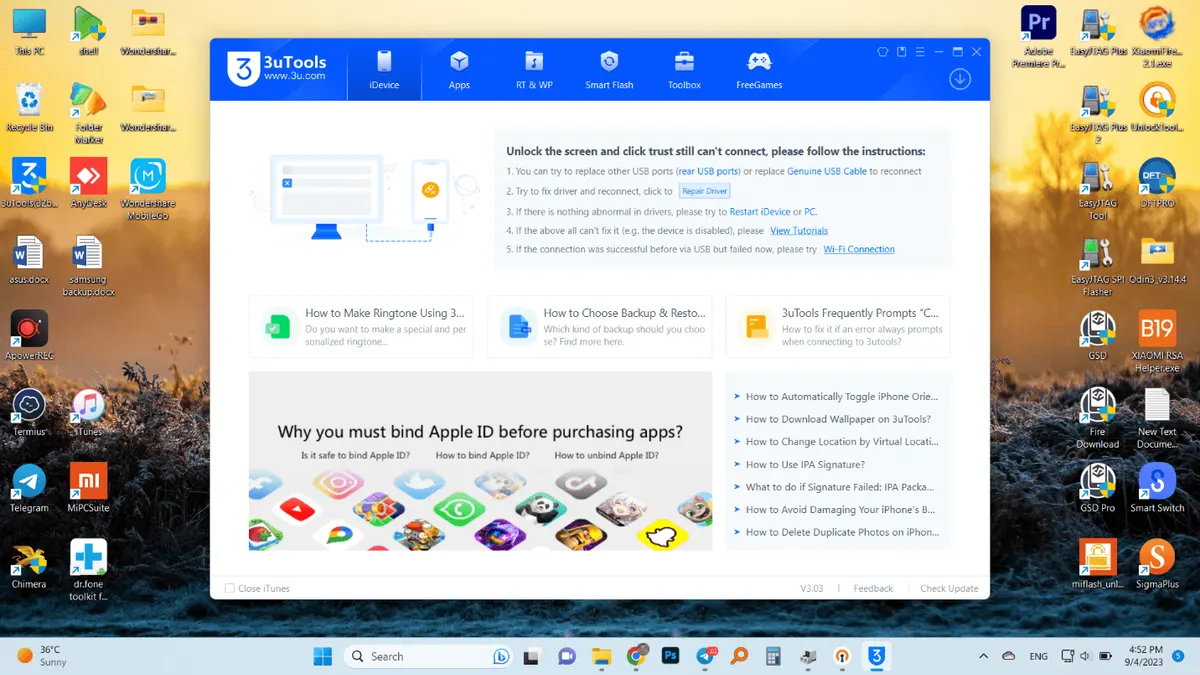Viewport: 1200px width, 675px height.
Task: Open the View Tutorials link
Action: pos(799,231)
